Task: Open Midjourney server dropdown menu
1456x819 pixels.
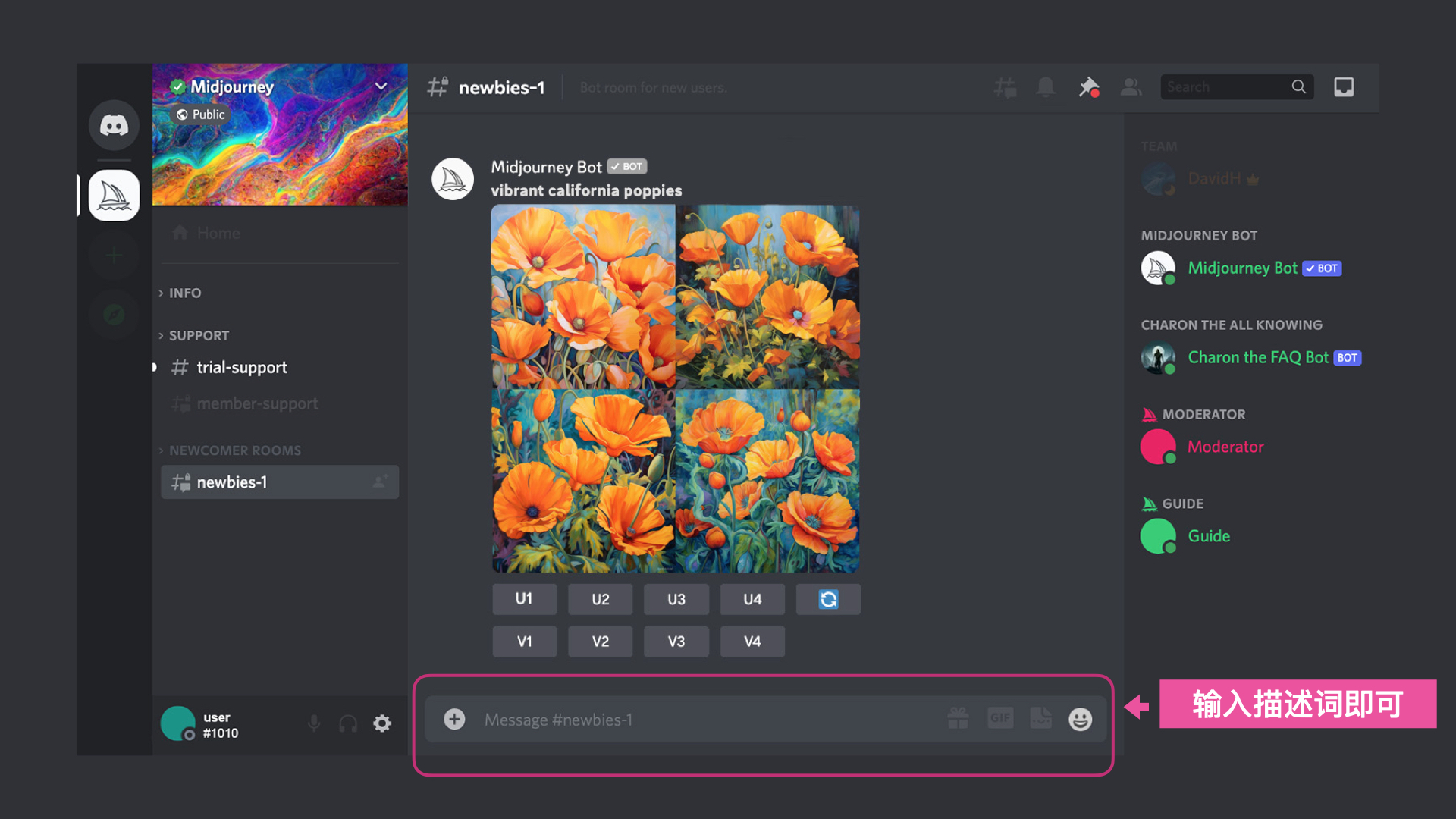Action: tap(381, 86)
